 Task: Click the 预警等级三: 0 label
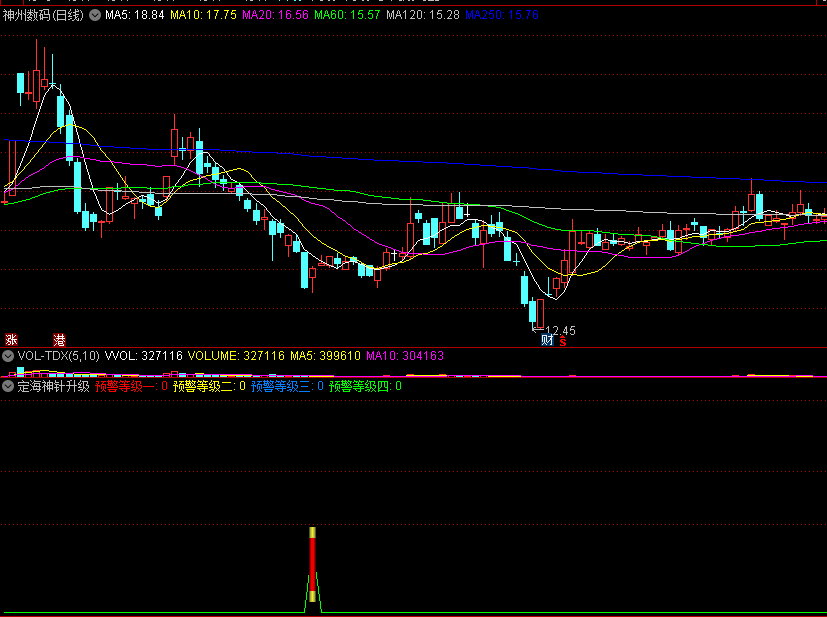coord(287,387)
